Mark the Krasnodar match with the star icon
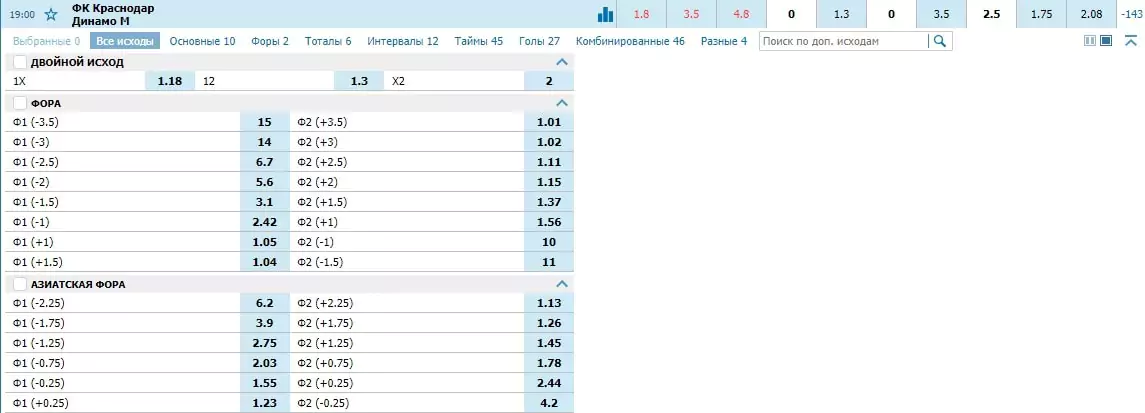Image resolution: width=1145 pixels, height=413 pixels. (x=51, y=14)
